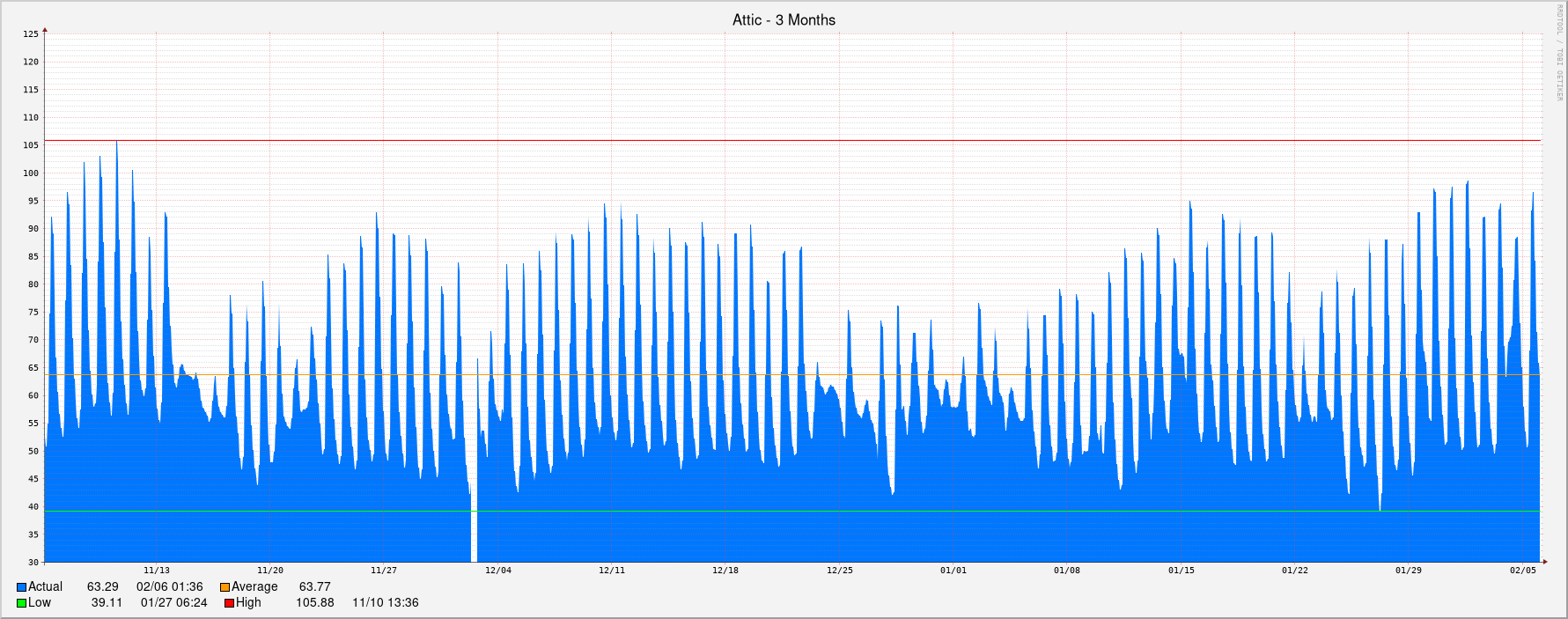Click the High value 105.88 in legend

[x=315, y=603]
